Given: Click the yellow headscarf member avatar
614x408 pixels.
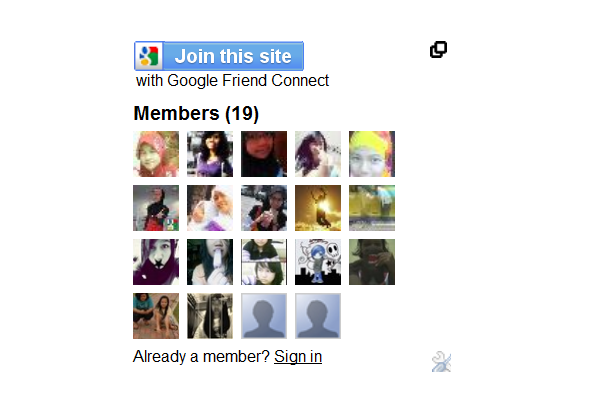Looking at the screenshot, I should coord(372,154).
